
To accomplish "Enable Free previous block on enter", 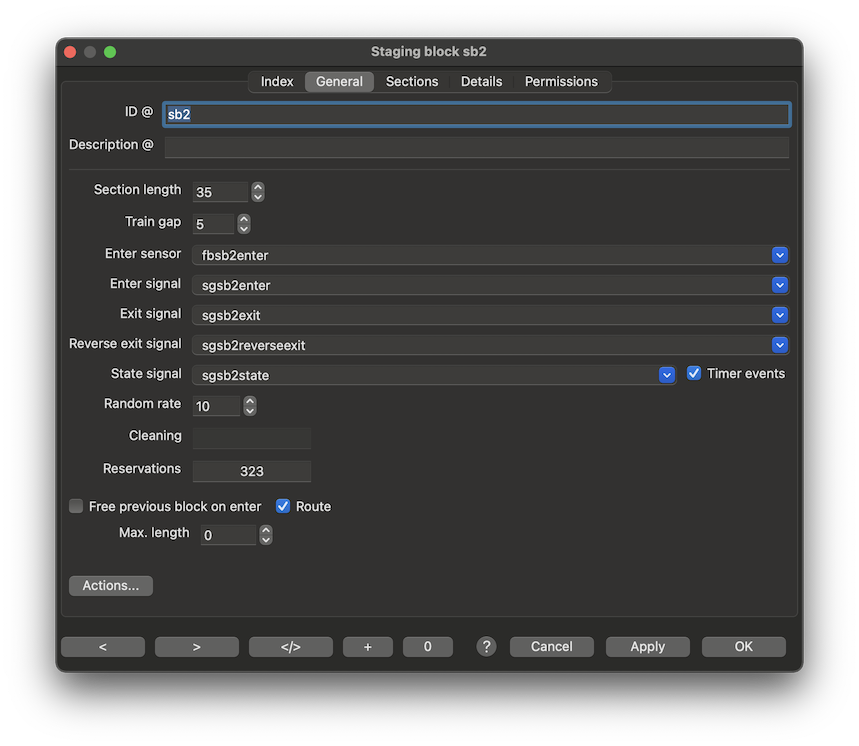I will pyautogui.click(x=76, y=506).
